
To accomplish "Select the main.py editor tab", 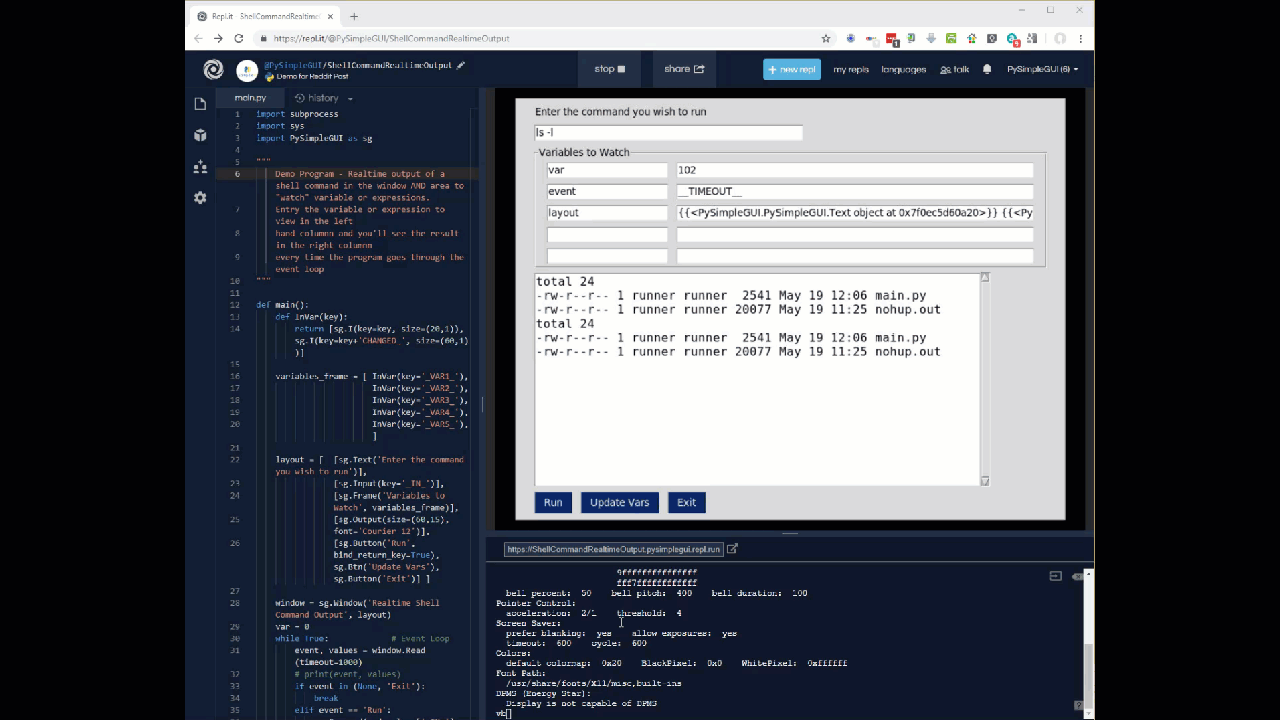I will point(250,98).
